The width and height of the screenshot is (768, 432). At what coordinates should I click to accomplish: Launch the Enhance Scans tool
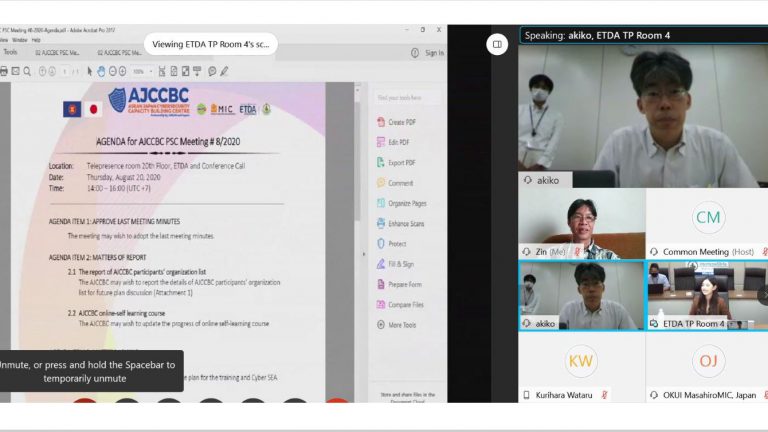point(406,223)
